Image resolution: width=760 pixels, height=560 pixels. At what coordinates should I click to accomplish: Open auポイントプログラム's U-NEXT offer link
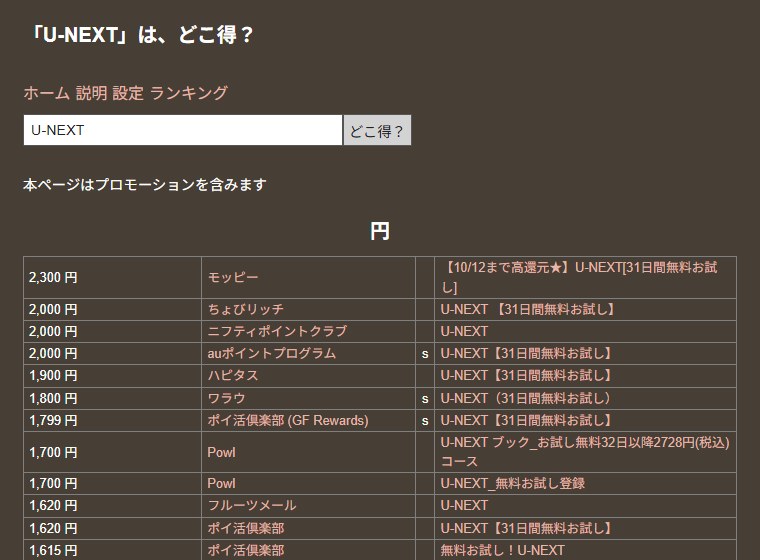[526, 353]
